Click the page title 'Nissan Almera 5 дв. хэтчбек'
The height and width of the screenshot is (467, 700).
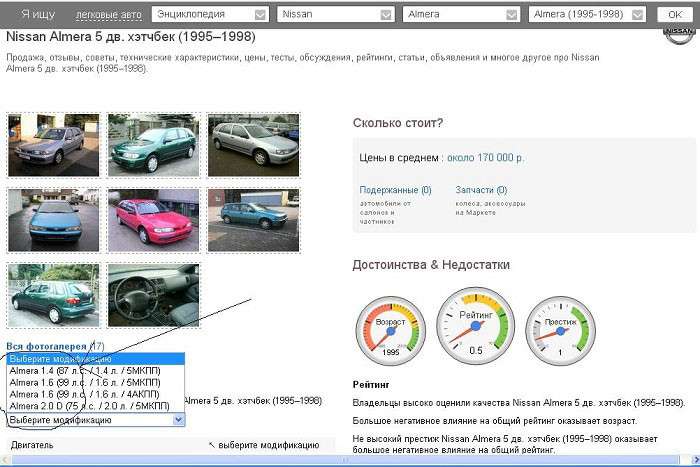(x=131, y=37)
